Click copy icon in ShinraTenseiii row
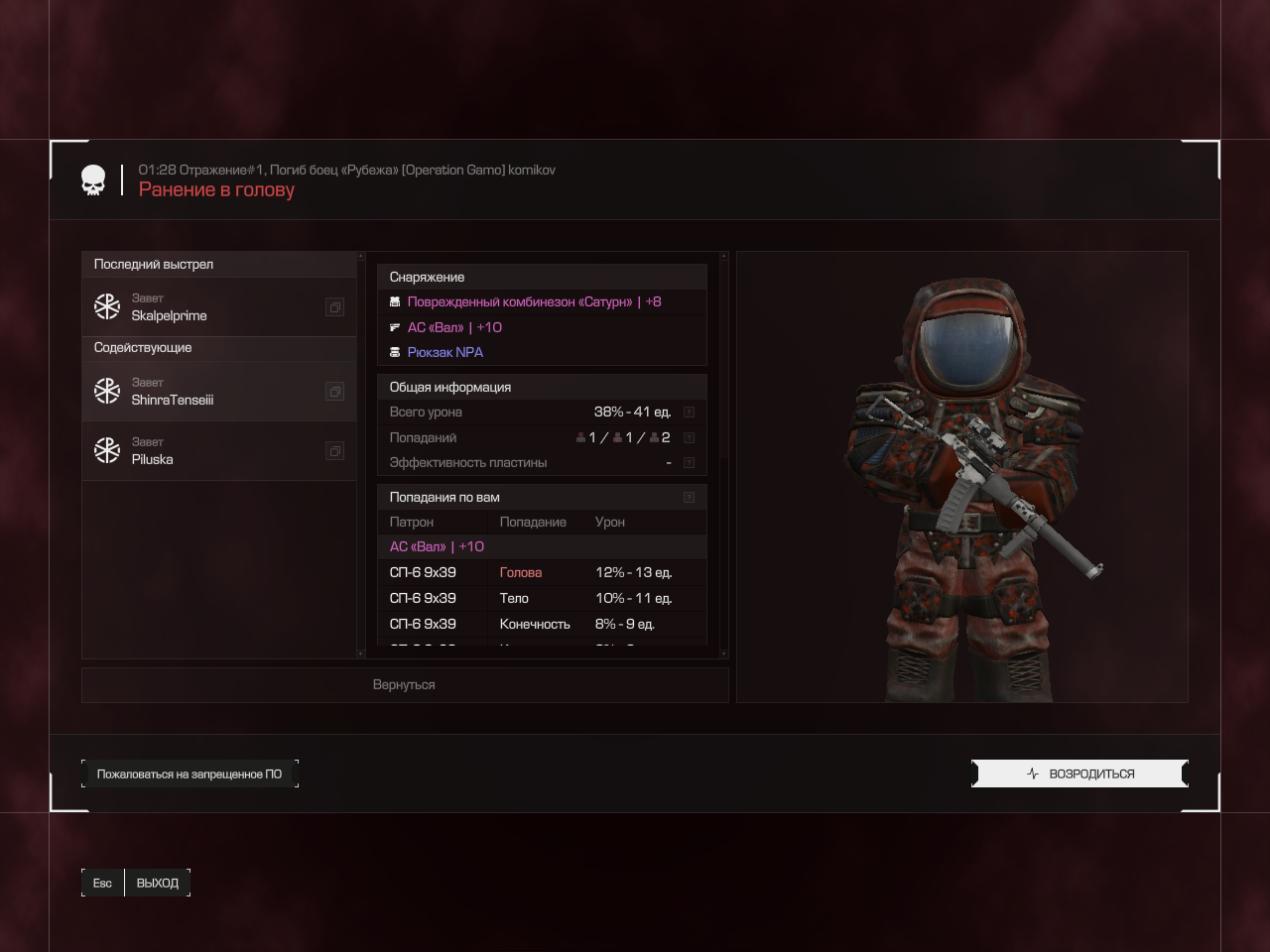This screenshot has height=952, width=1270. click(335, 392)
